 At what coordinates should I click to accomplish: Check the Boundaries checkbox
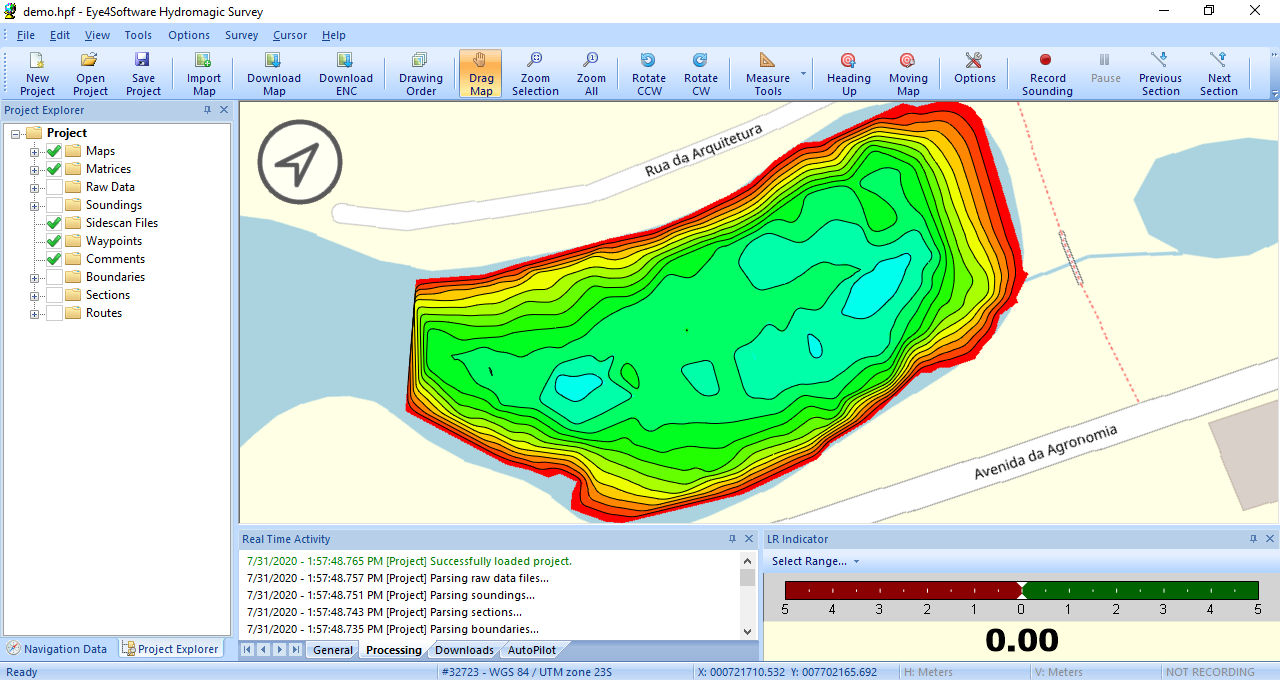(54, 277)
